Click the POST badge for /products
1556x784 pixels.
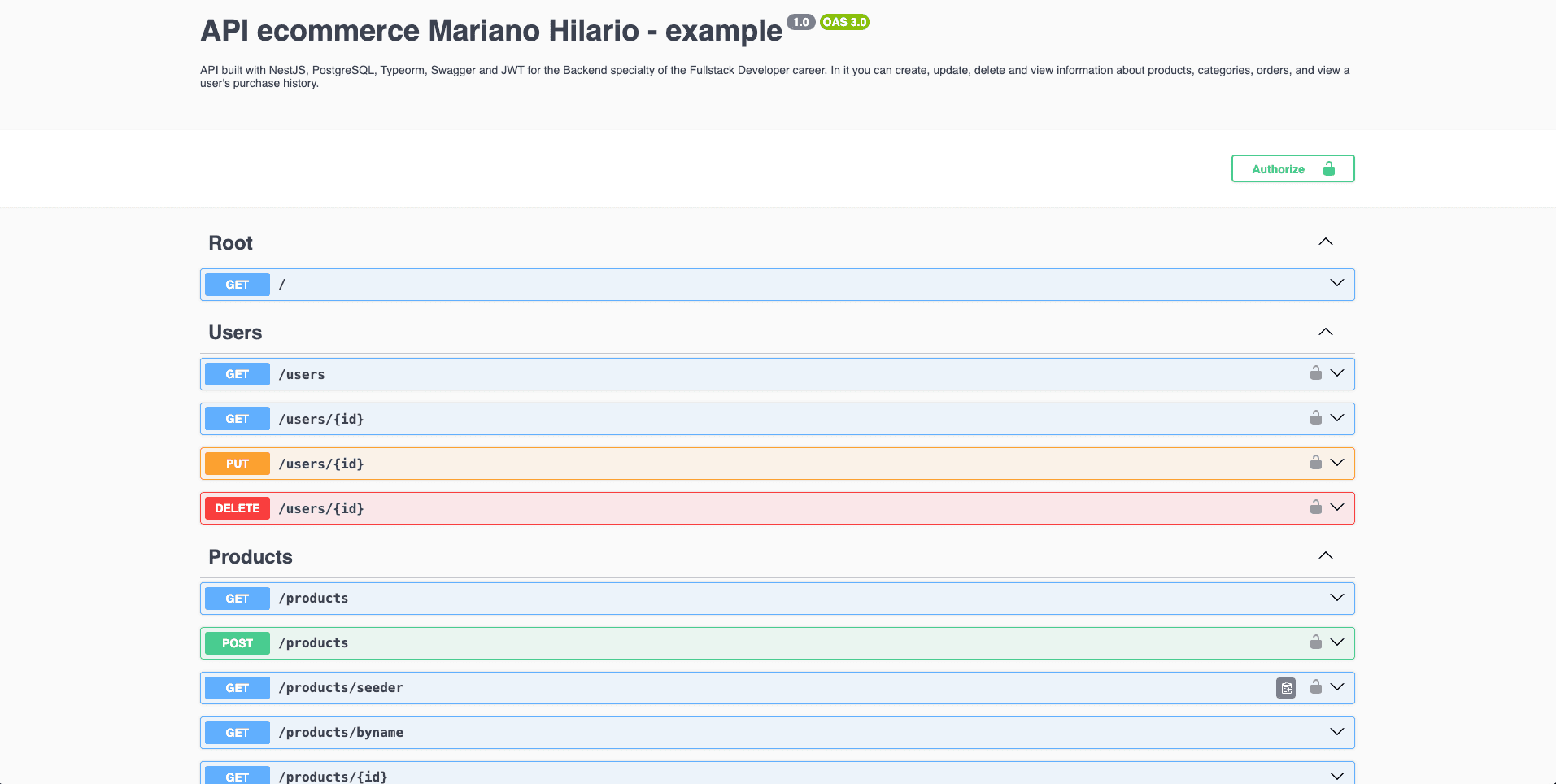coord(238,643)
